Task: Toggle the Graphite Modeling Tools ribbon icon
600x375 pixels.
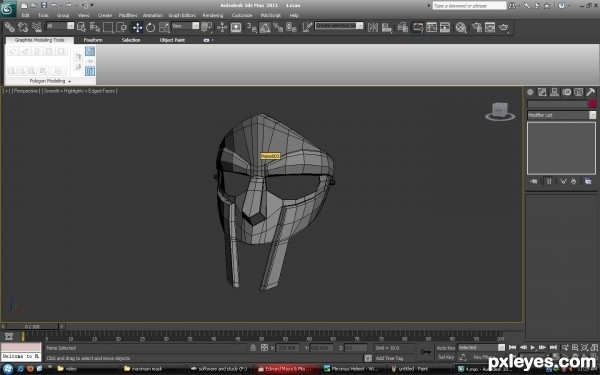Action: tap(418, 27)
